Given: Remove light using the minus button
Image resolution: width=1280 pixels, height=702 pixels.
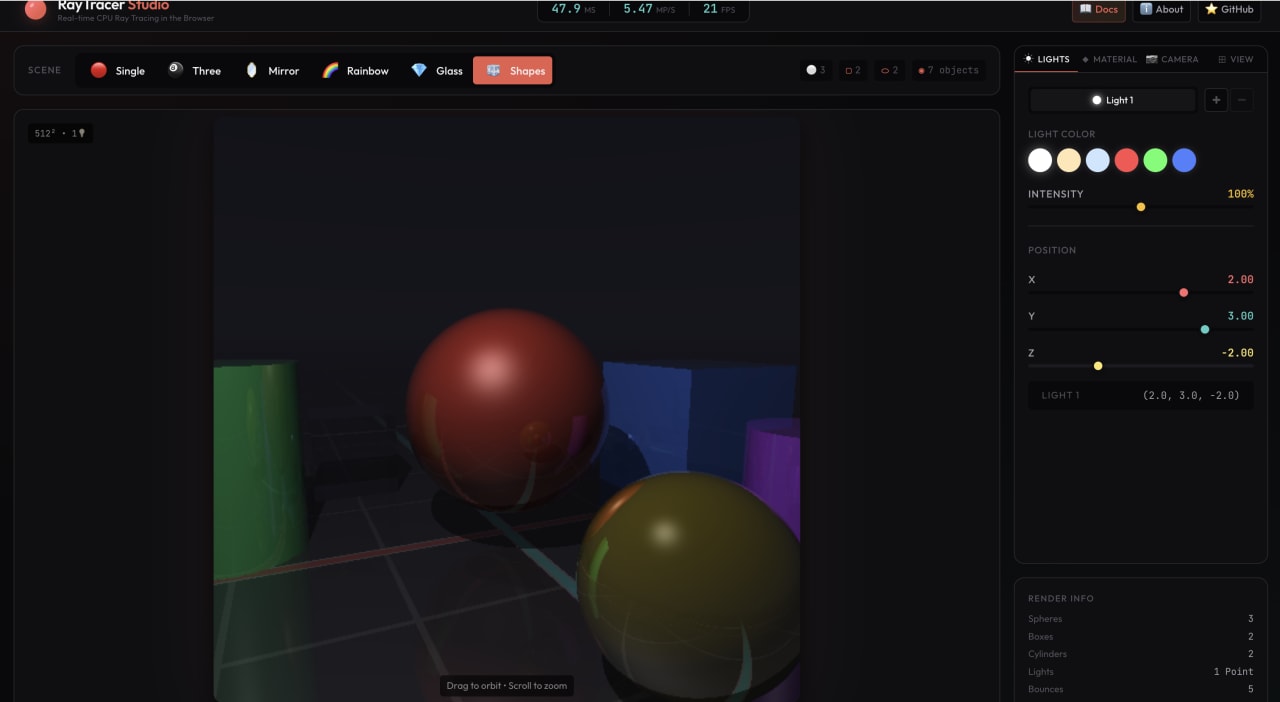Looking at the screenshot, I should point(1242,100).
